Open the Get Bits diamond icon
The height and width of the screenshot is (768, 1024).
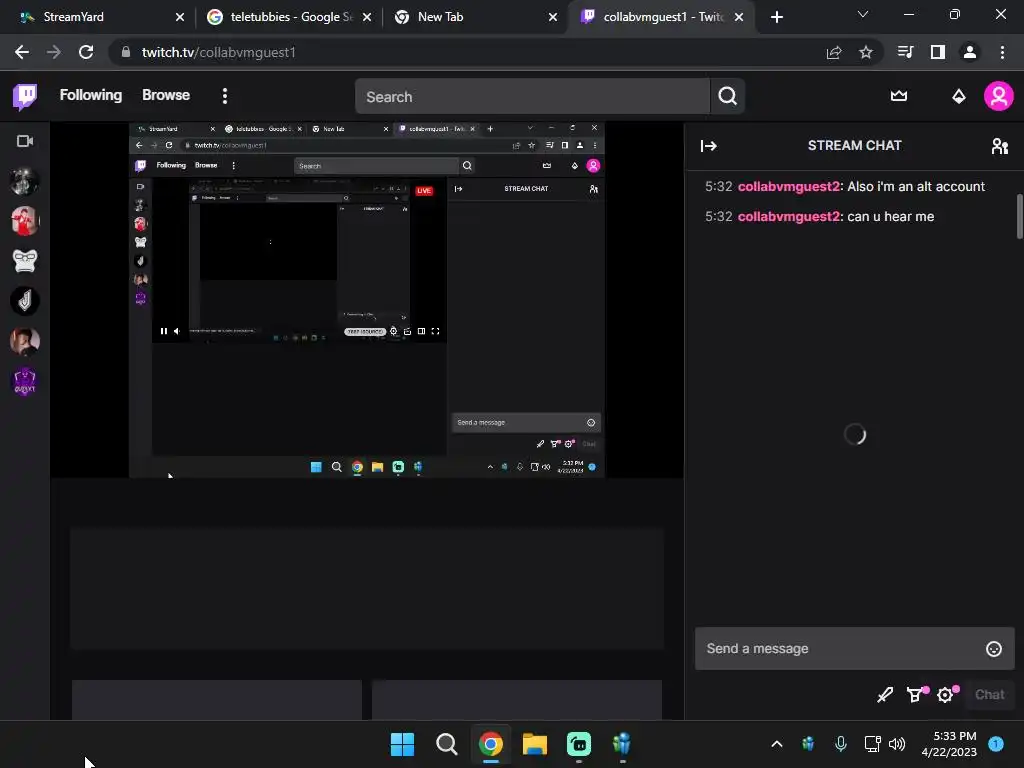coord(959,97)
